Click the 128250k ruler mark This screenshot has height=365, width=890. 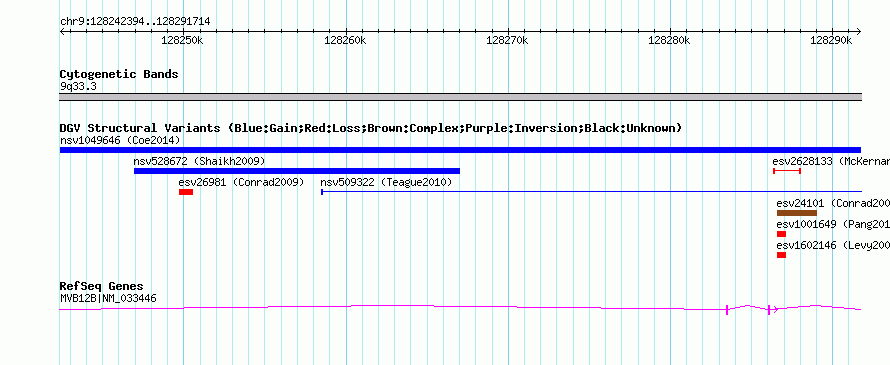pos(183,40)
